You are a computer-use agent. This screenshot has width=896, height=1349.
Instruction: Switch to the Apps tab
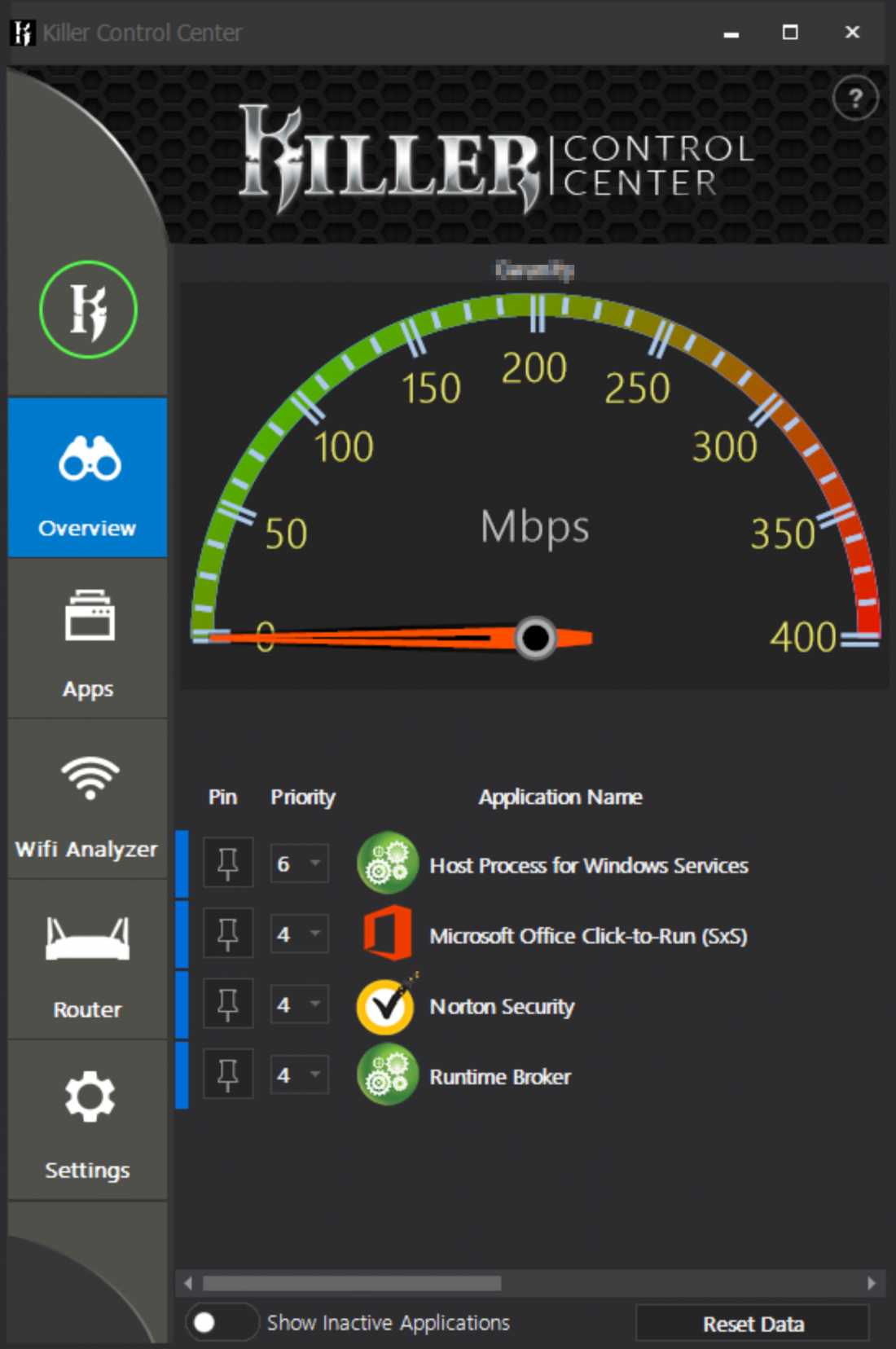pos(88,639)
